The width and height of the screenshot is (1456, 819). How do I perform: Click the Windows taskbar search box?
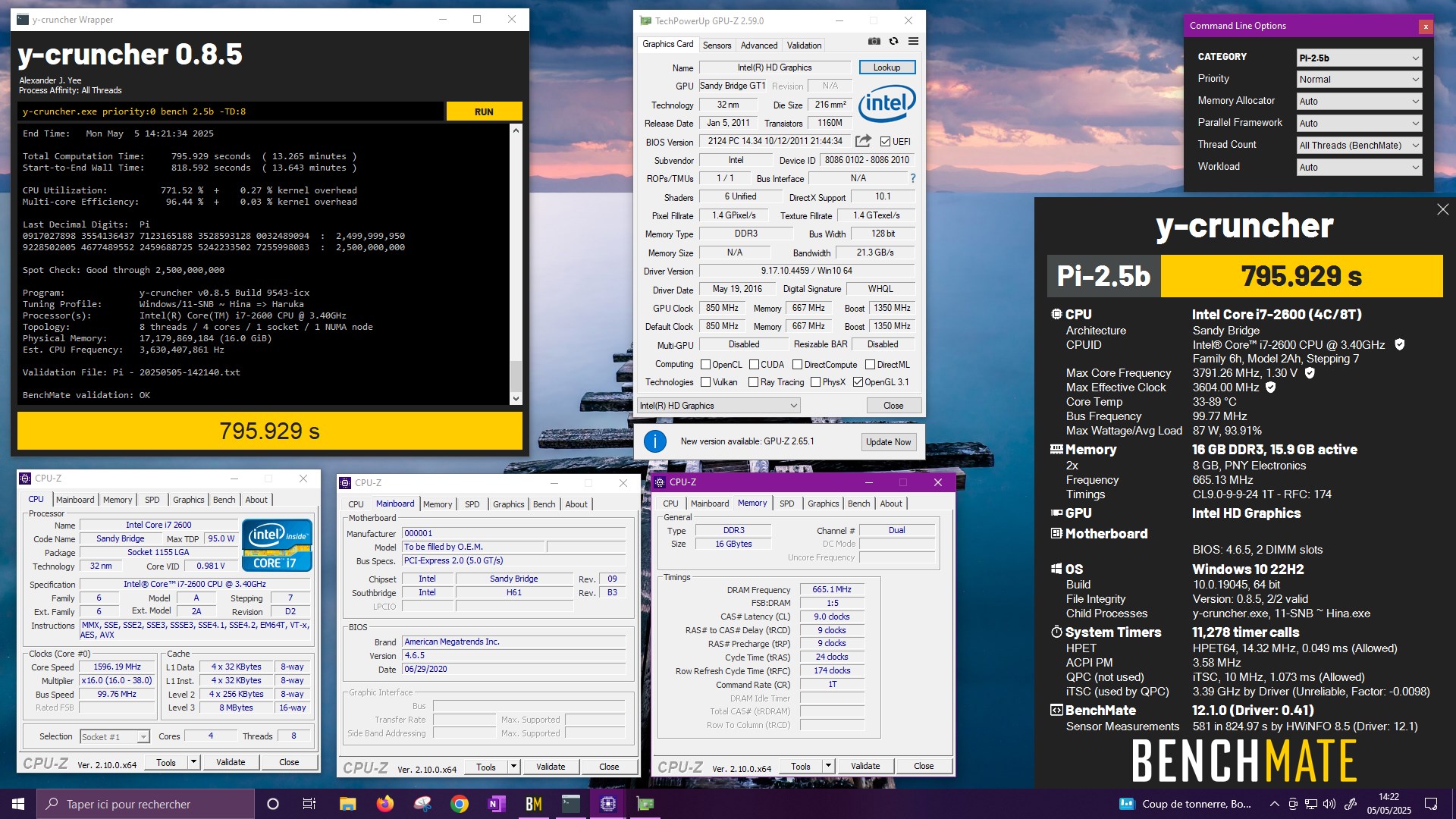pos(145,804)
